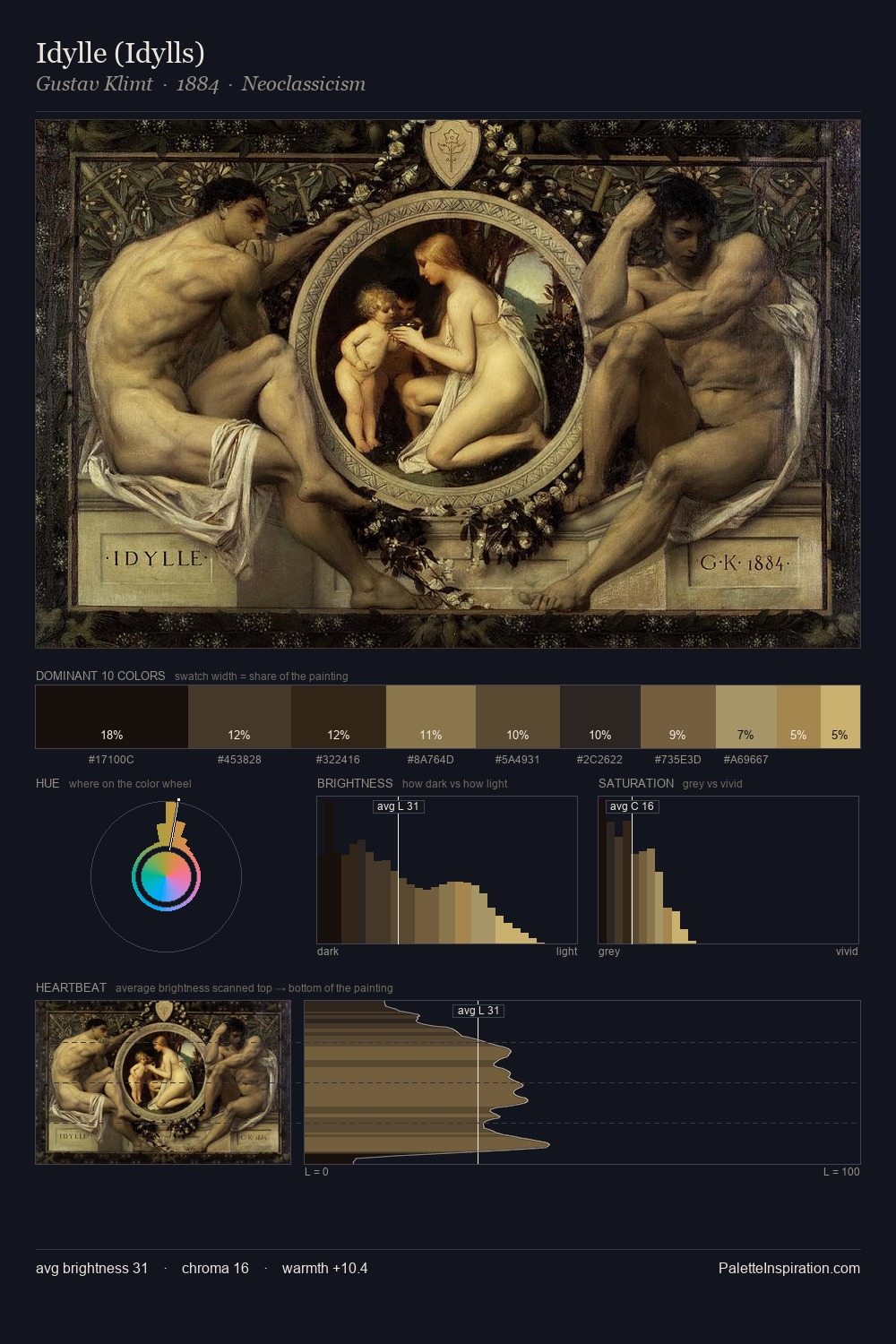Screen dimensions: 896x1344
Task: Click "where on the color wheel" caption
Action: 130,784
